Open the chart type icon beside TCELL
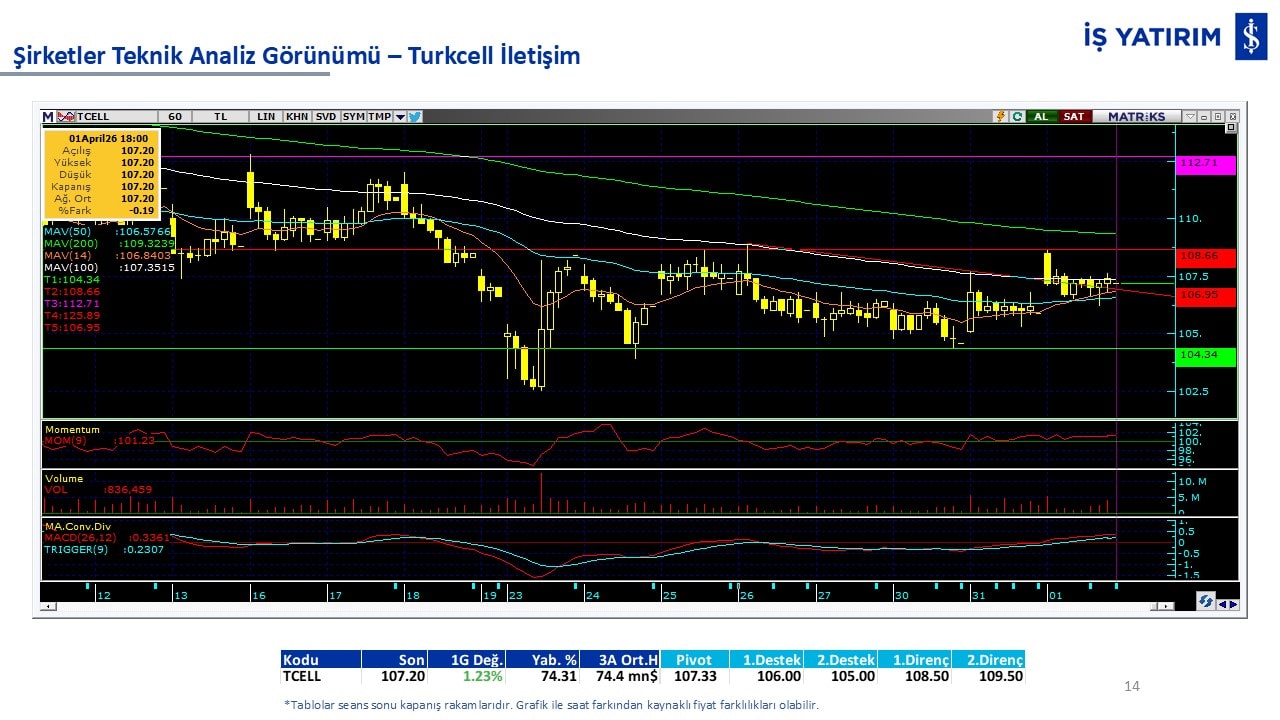This screenshot has width=1280, height=720. (66, 117)
